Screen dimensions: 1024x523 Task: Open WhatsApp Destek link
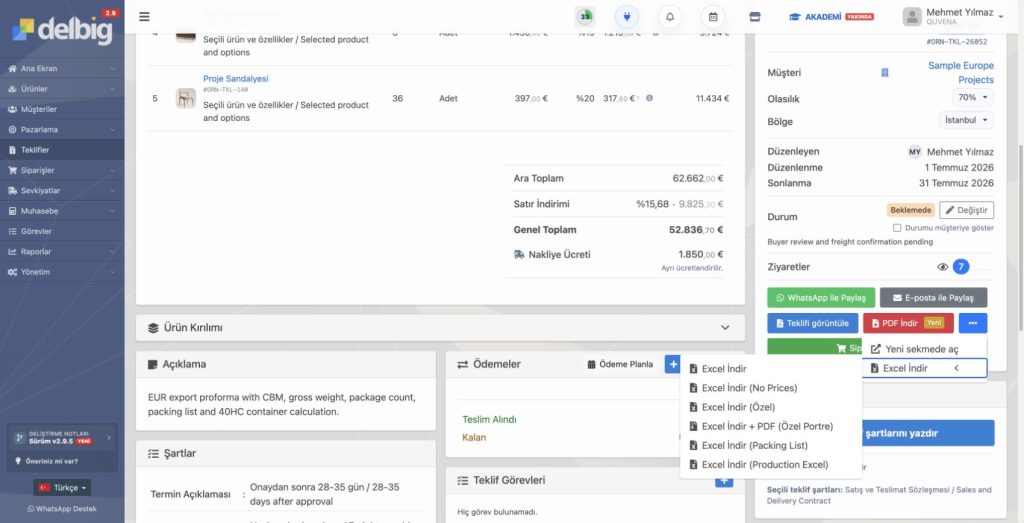(63, 509)
